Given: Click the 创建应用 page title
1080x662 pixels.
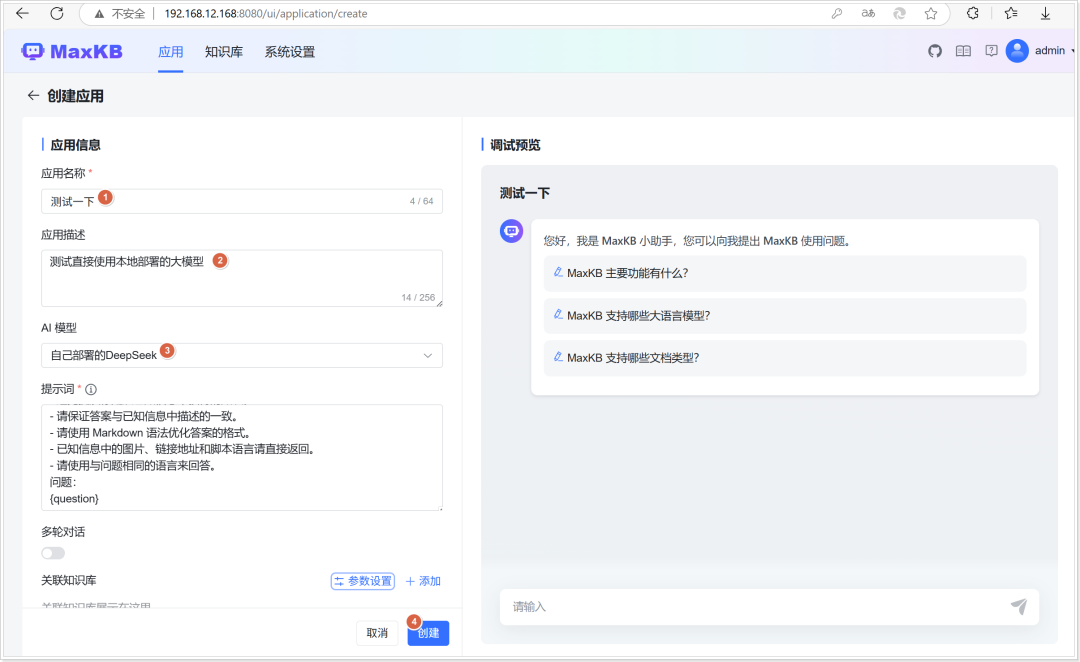Looking at the screenshot, I should [75, 96].
